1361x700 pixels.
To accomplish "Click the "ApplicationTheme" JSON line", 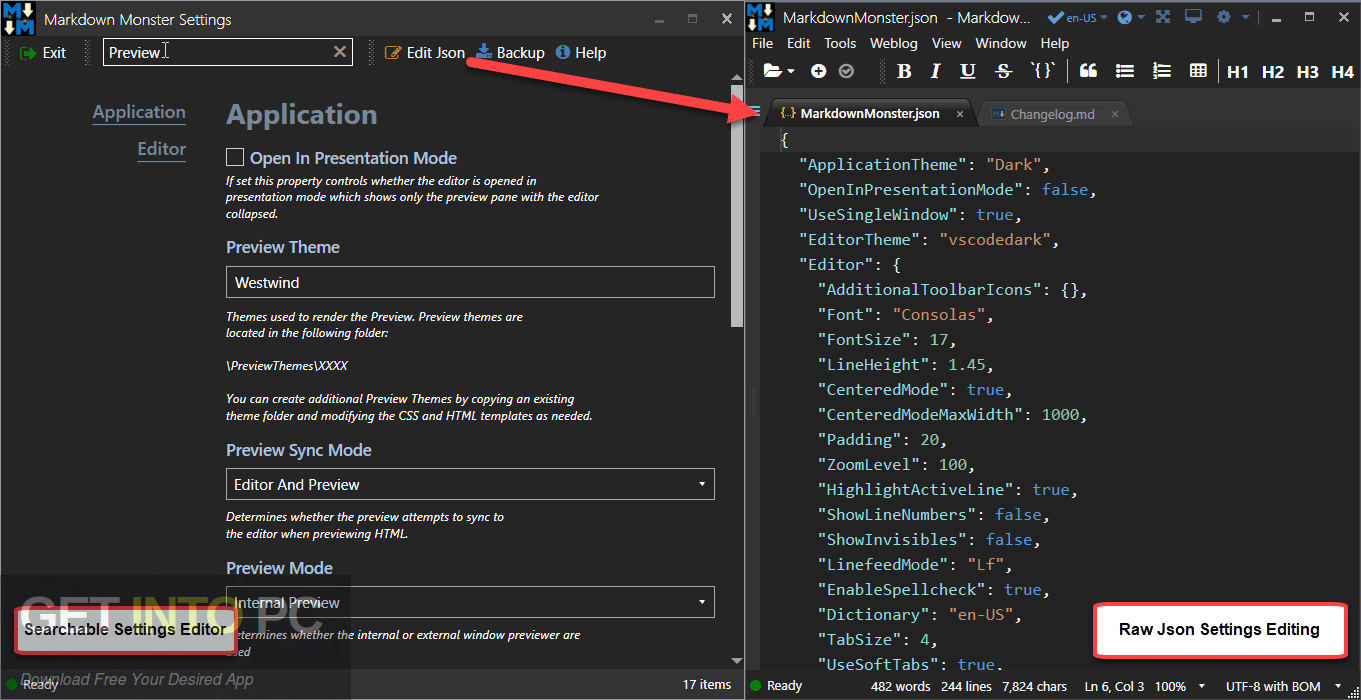I will [x=924, y=164].
